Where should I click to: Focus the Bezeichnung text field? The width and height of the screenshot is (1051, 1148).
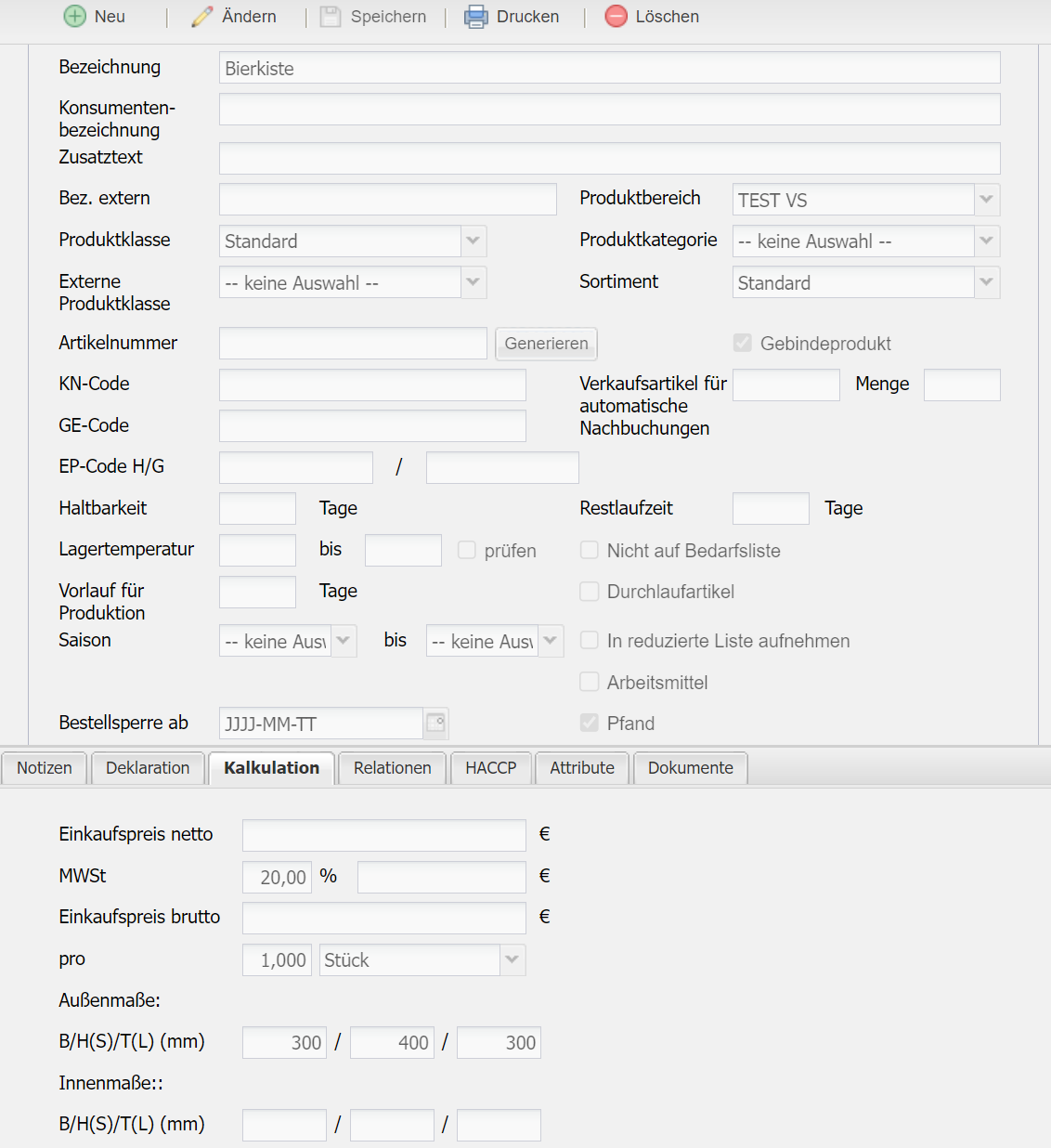click(x=609, y=68)
